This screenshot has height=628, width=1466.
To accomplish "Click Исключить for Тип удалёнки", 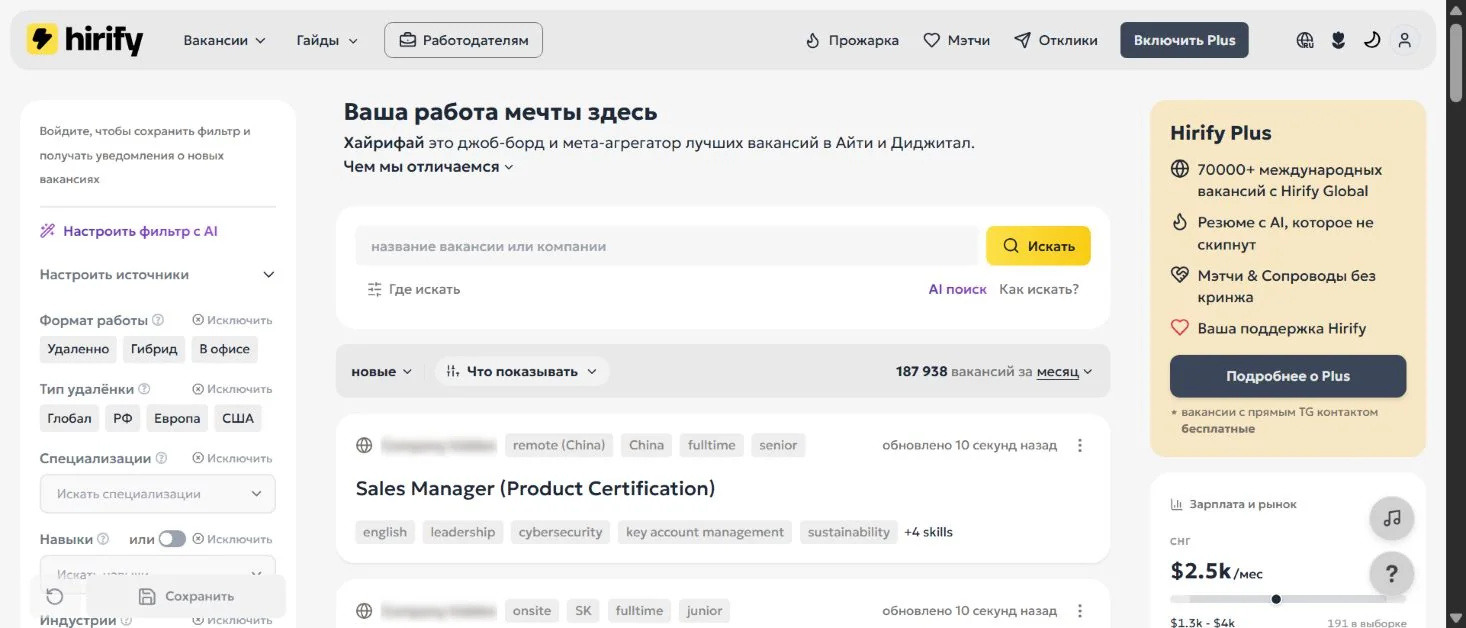I will pos(232,389).
